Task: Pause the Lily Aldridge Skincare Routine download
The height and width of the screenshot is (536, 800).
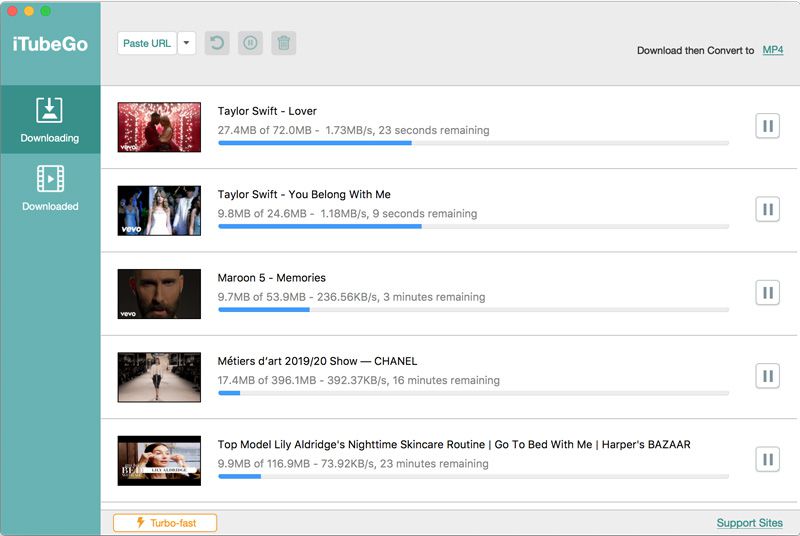Action: pos(767,460)
